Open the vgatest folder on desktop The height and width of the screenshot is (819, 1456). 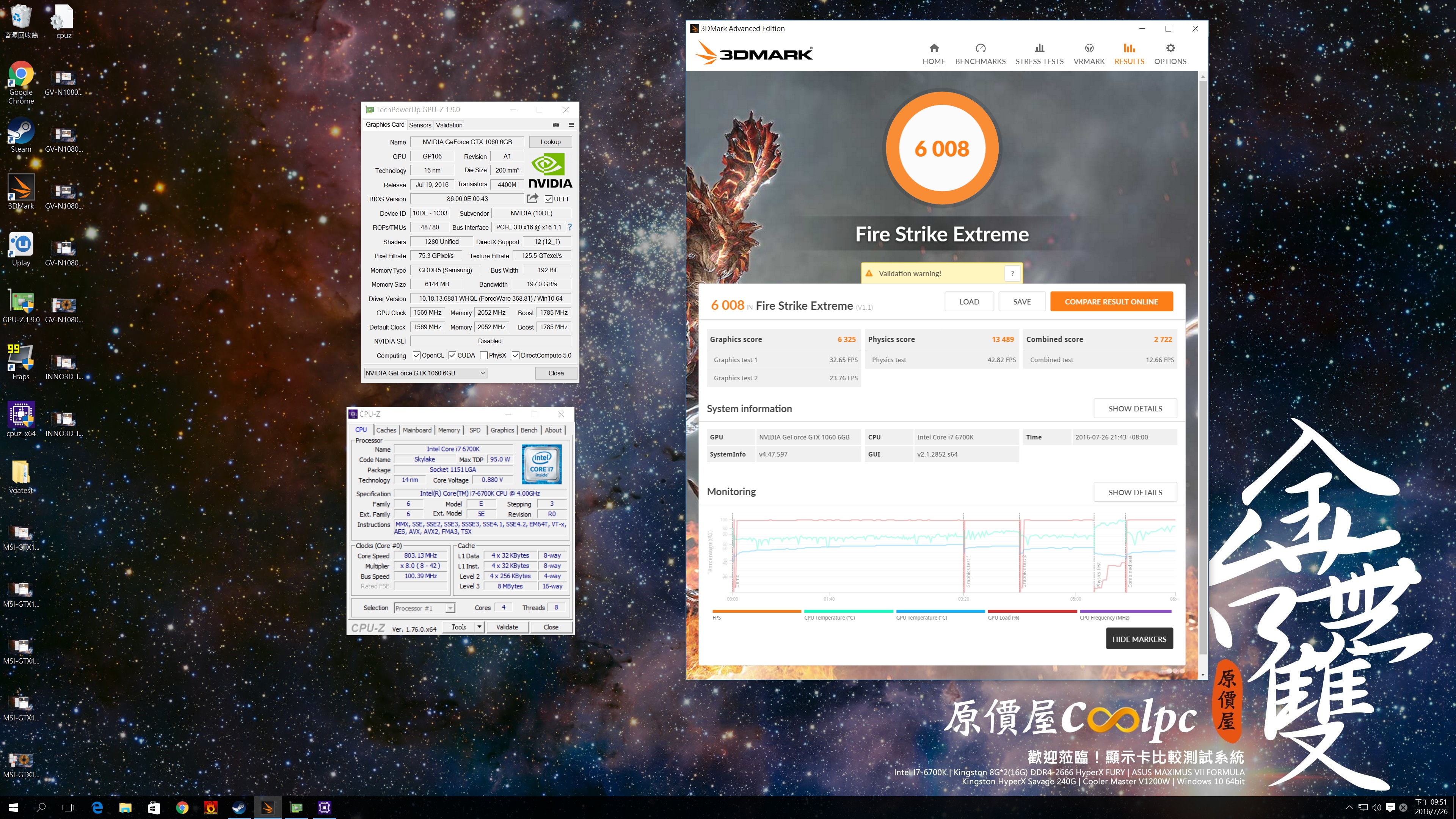click(x=21, y=476)
